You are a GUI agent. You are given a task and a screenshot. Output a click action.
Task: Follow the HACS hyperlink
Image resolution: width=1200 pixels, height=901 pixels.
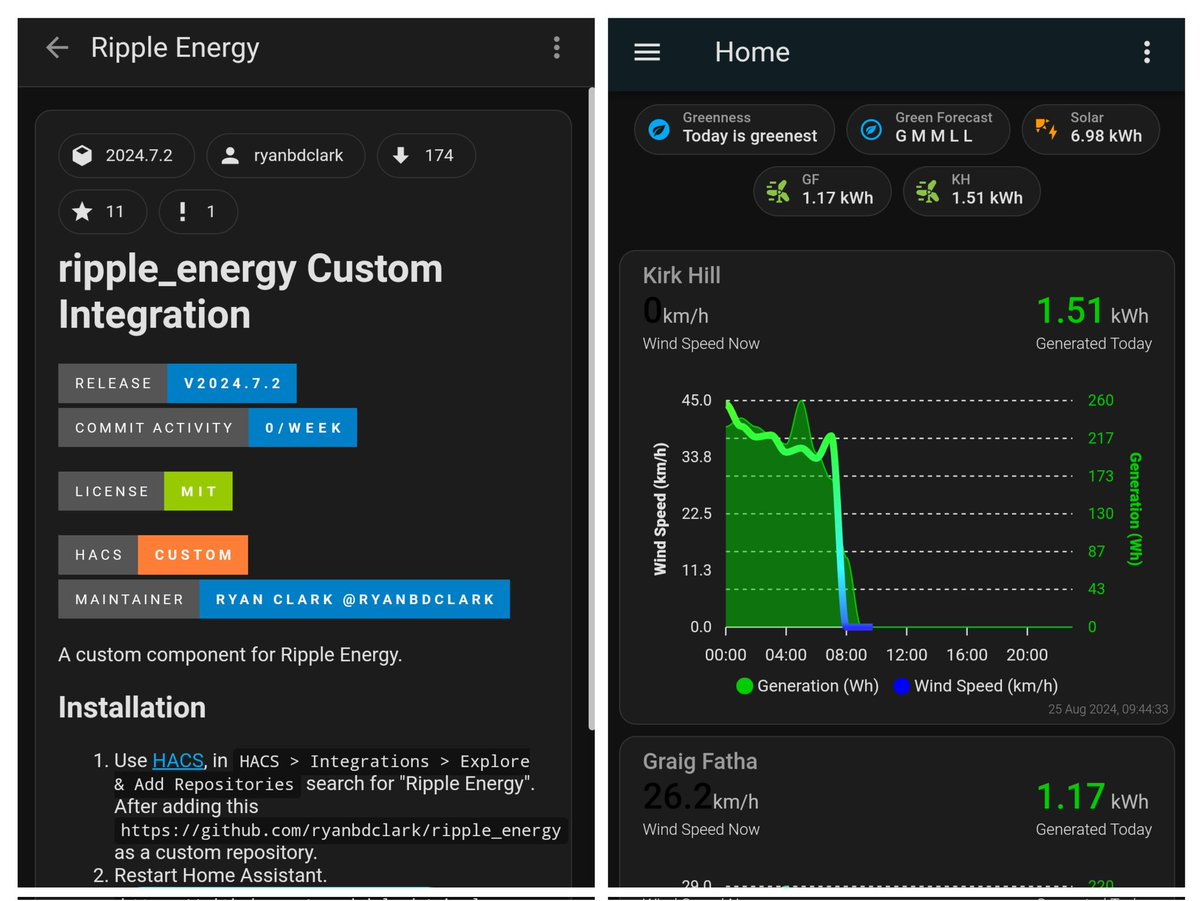(178, 761)
